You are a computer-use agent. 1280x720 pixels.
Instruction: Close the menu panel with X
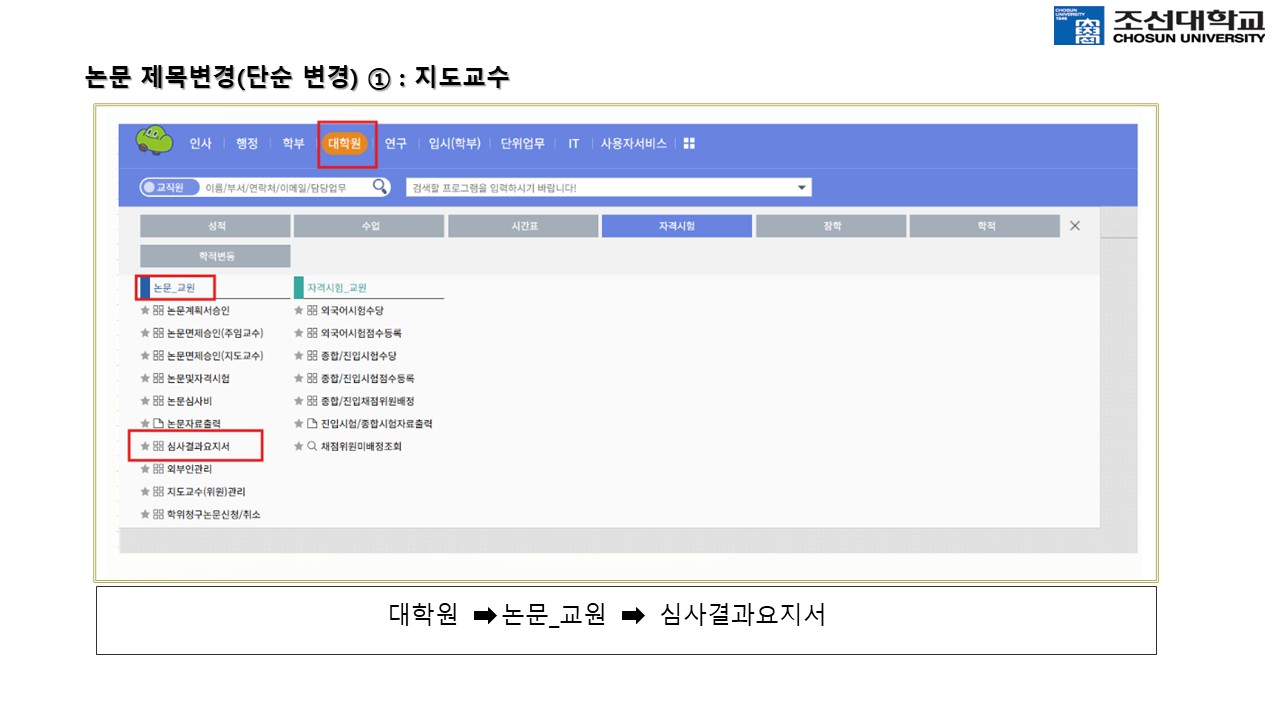[x=1075, y=226]
